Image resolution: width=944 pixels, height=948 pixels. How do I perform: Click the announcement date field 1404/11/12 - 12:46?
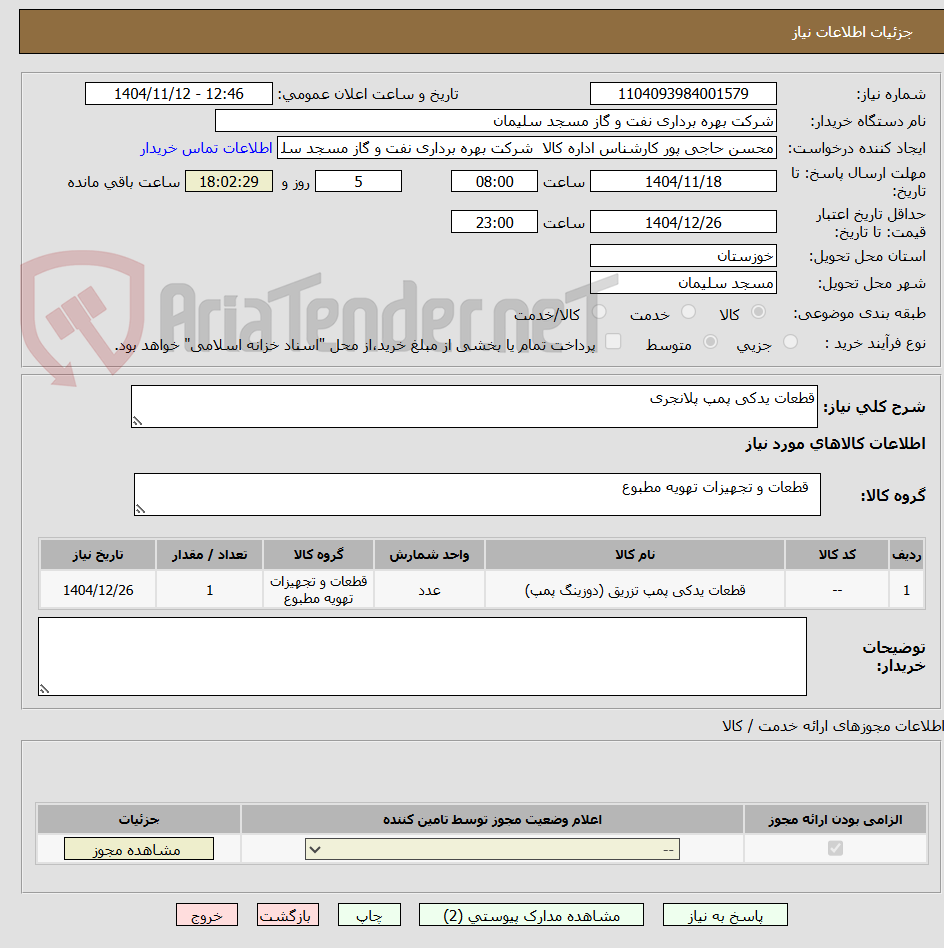[178, 94]
